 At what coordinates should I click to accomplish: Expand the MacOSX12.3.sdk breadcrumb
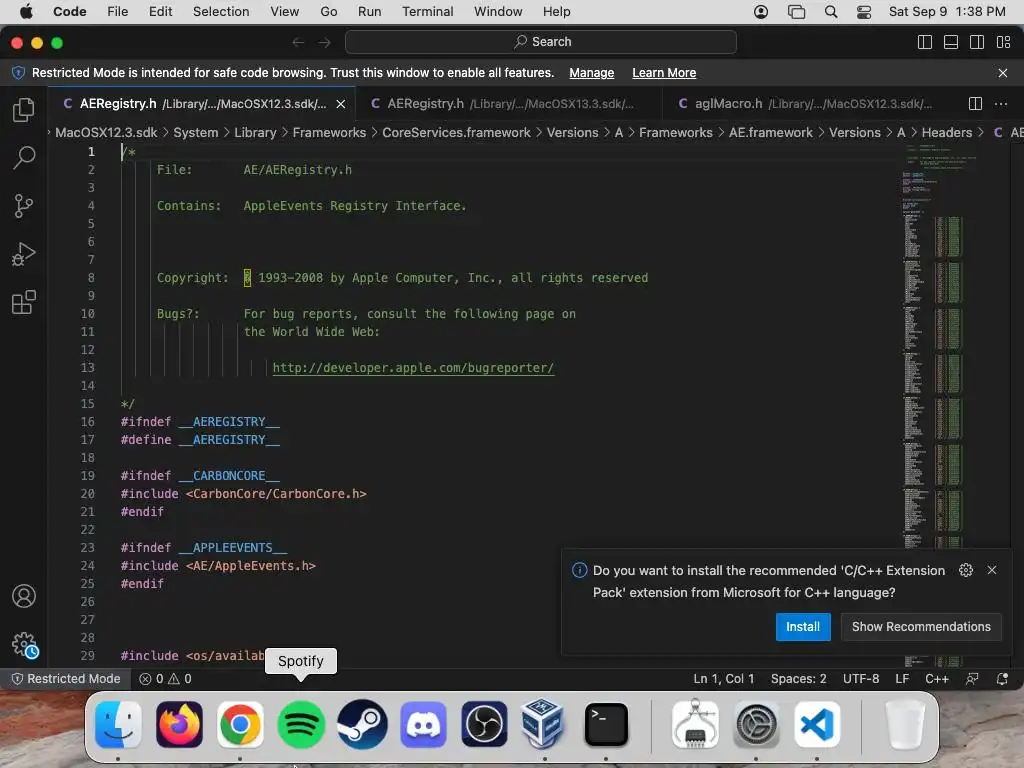coord(106,133)
